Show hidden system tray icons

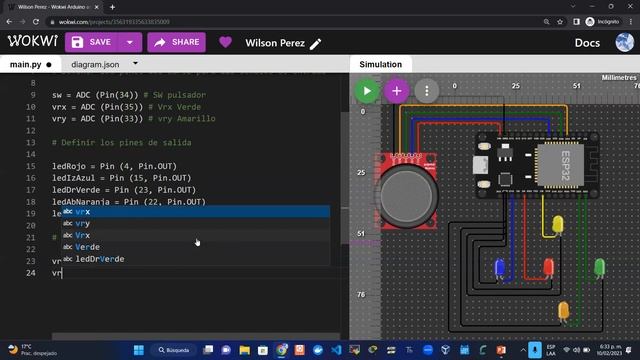coord(523,350)
